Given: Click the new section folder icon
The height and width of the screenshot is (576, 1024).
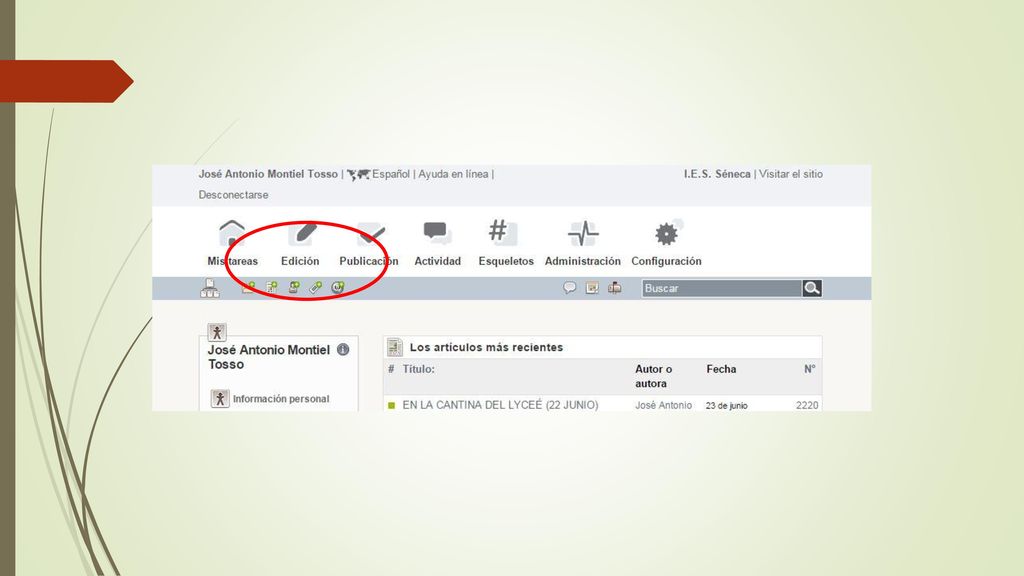Looking at the screenshot, I should click(249, 287).
